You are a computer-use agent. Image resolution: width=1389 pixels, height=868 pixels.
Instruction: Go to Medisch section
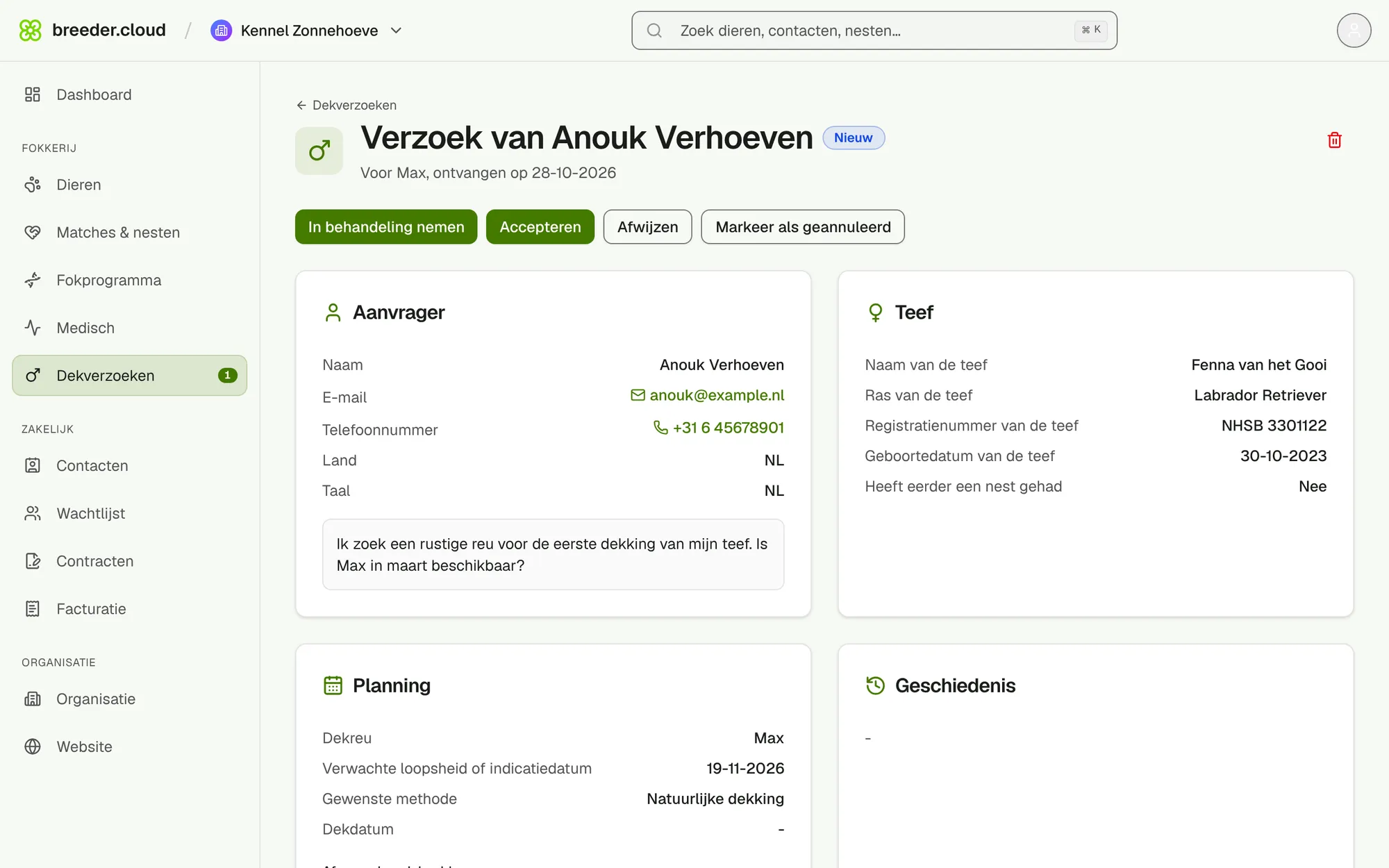tap(130, 328)
